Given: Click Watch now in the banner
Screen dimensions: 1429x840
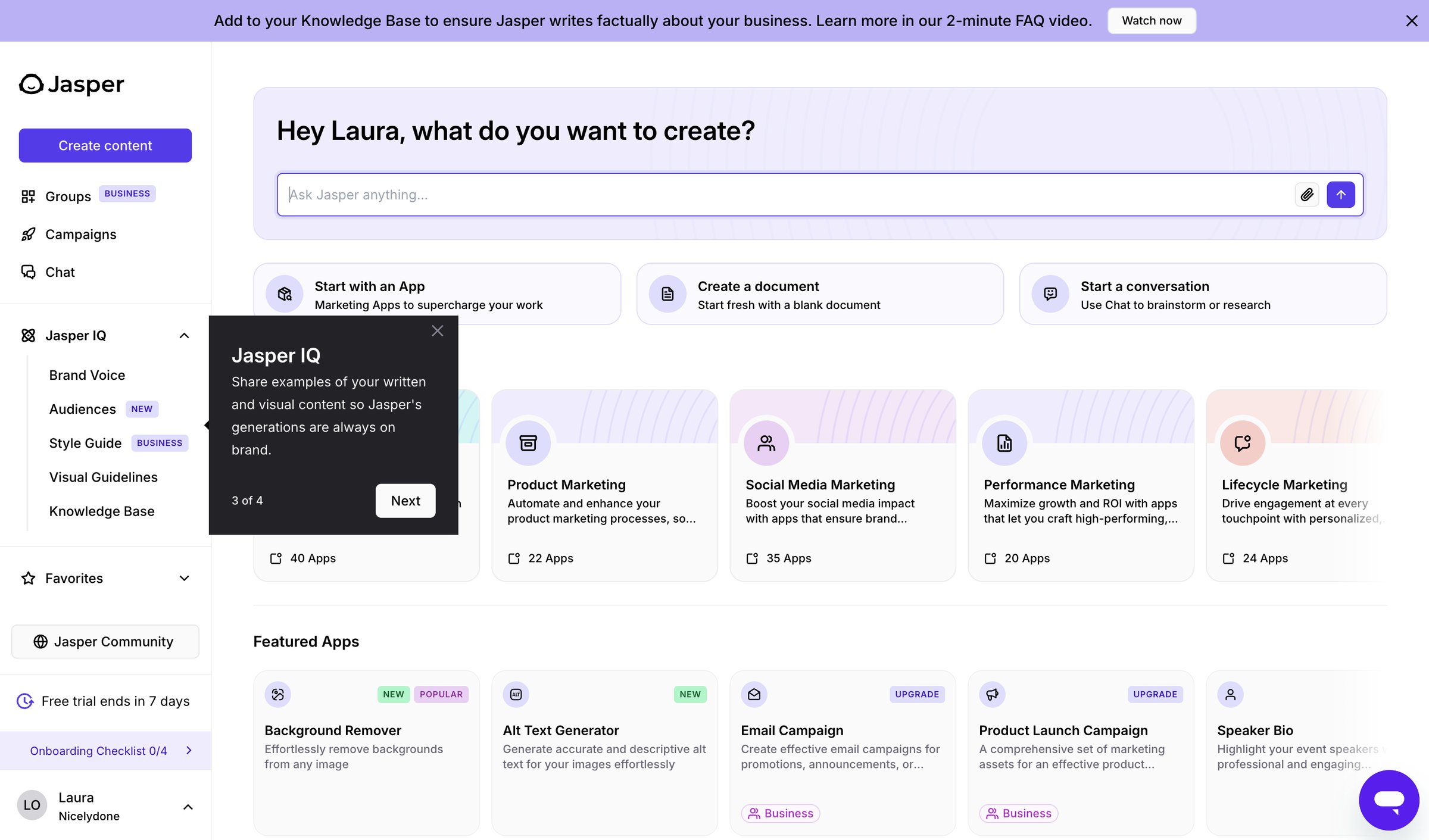Looking at the screenshot, I should point(1152,21).
